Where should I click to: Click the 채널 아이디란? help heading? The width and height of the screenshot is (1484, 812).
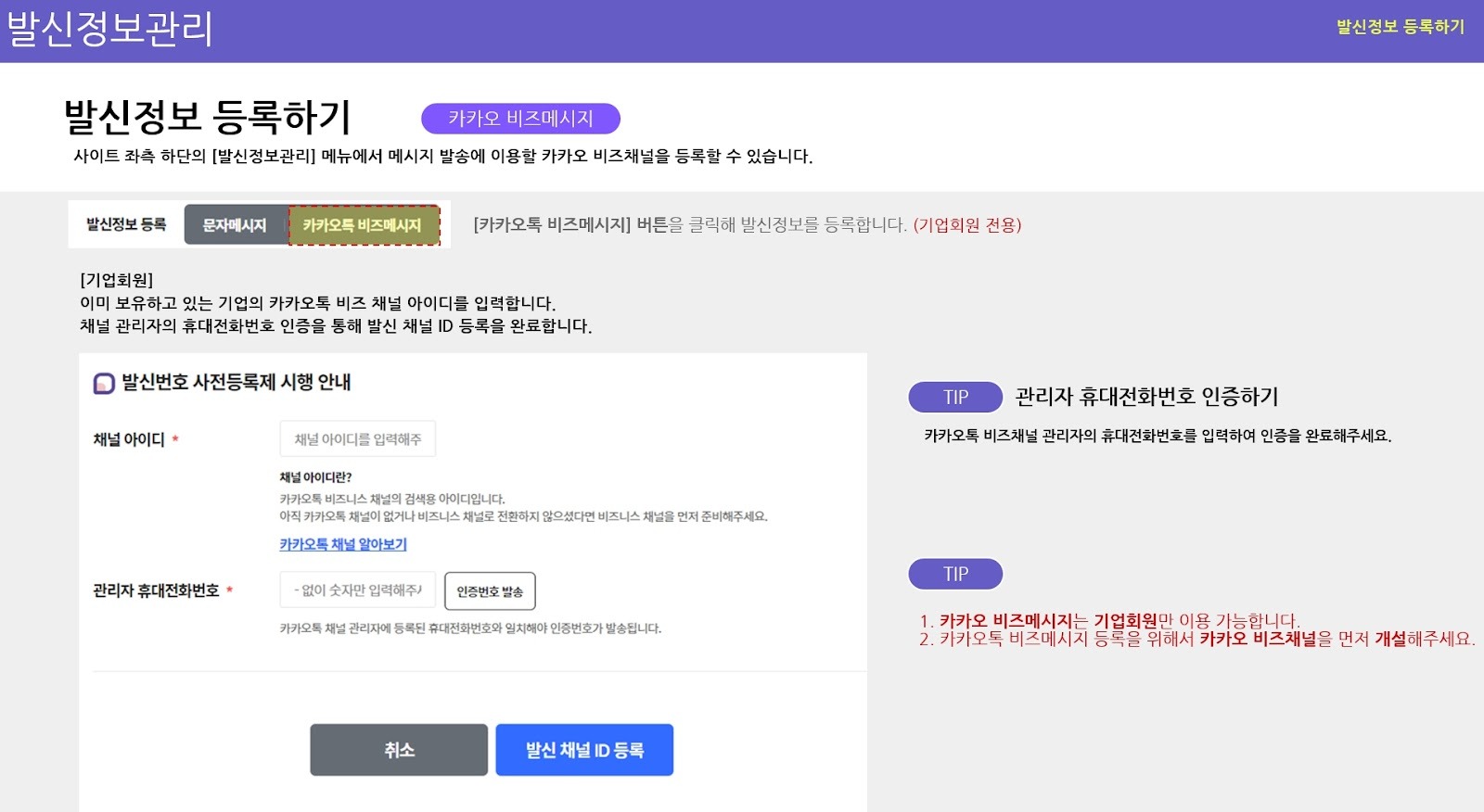pyautogui.click(x=315, y=477)
